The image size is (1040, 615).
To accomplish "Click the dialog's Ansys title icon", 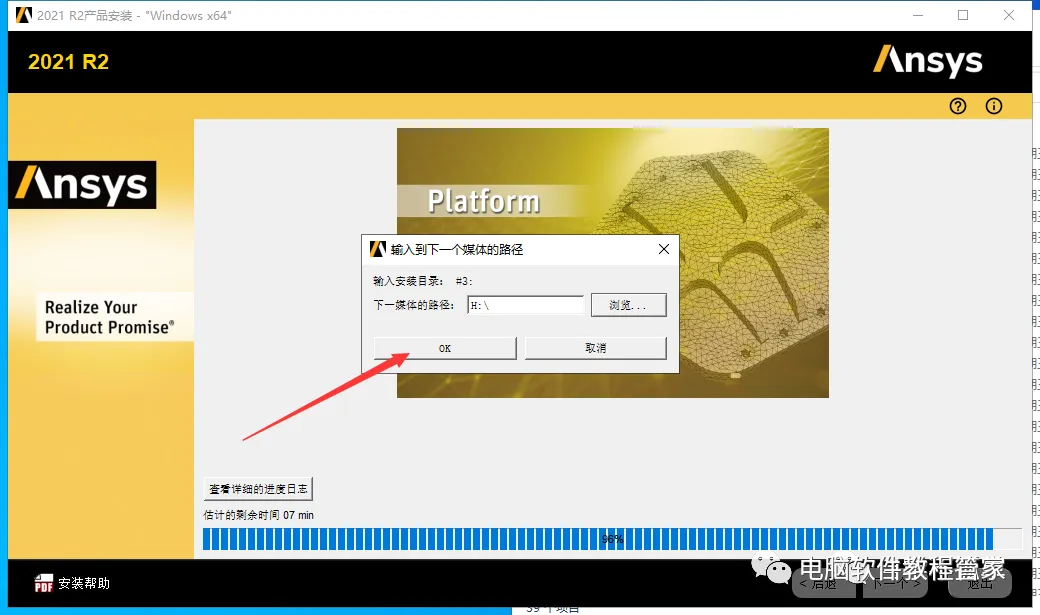I will click(x=377, y=249).
